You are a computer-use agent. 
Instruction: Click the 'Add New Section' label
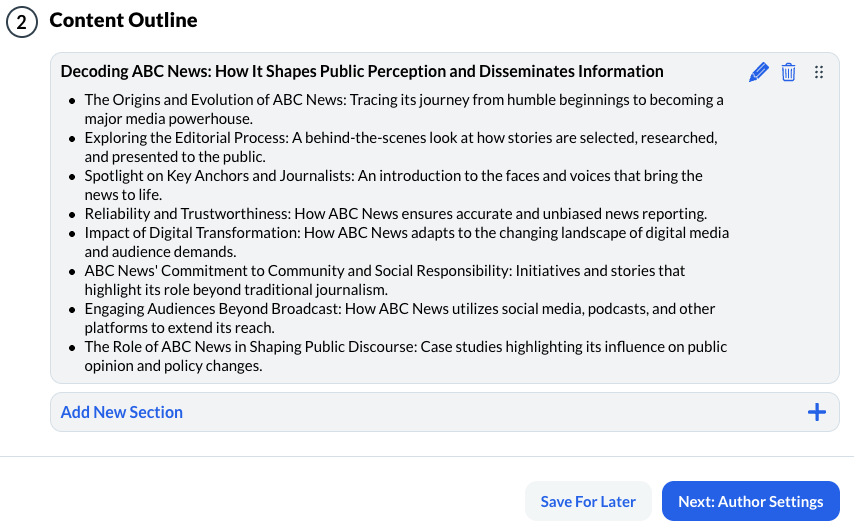point(122,412)
